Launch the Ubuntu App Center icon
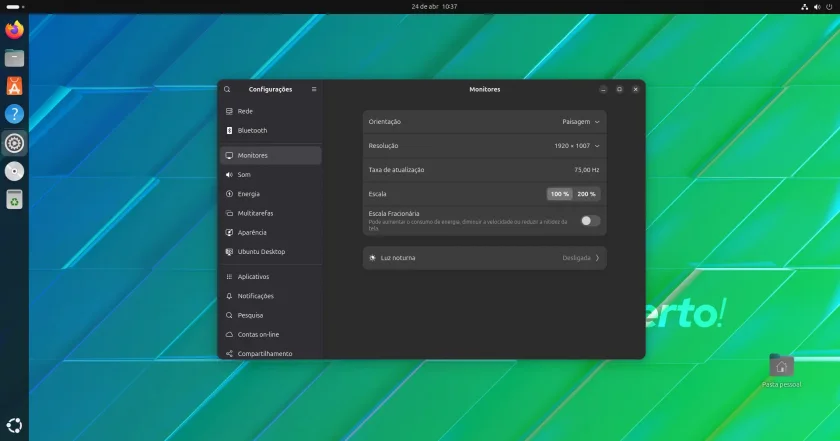The image size is (840, 441). 14,86
